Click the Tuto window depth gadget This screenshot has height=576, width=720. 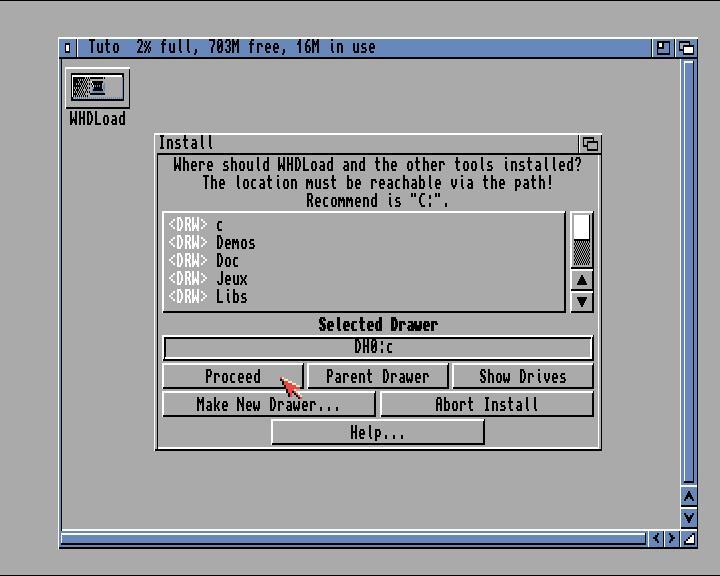(686, 48)
